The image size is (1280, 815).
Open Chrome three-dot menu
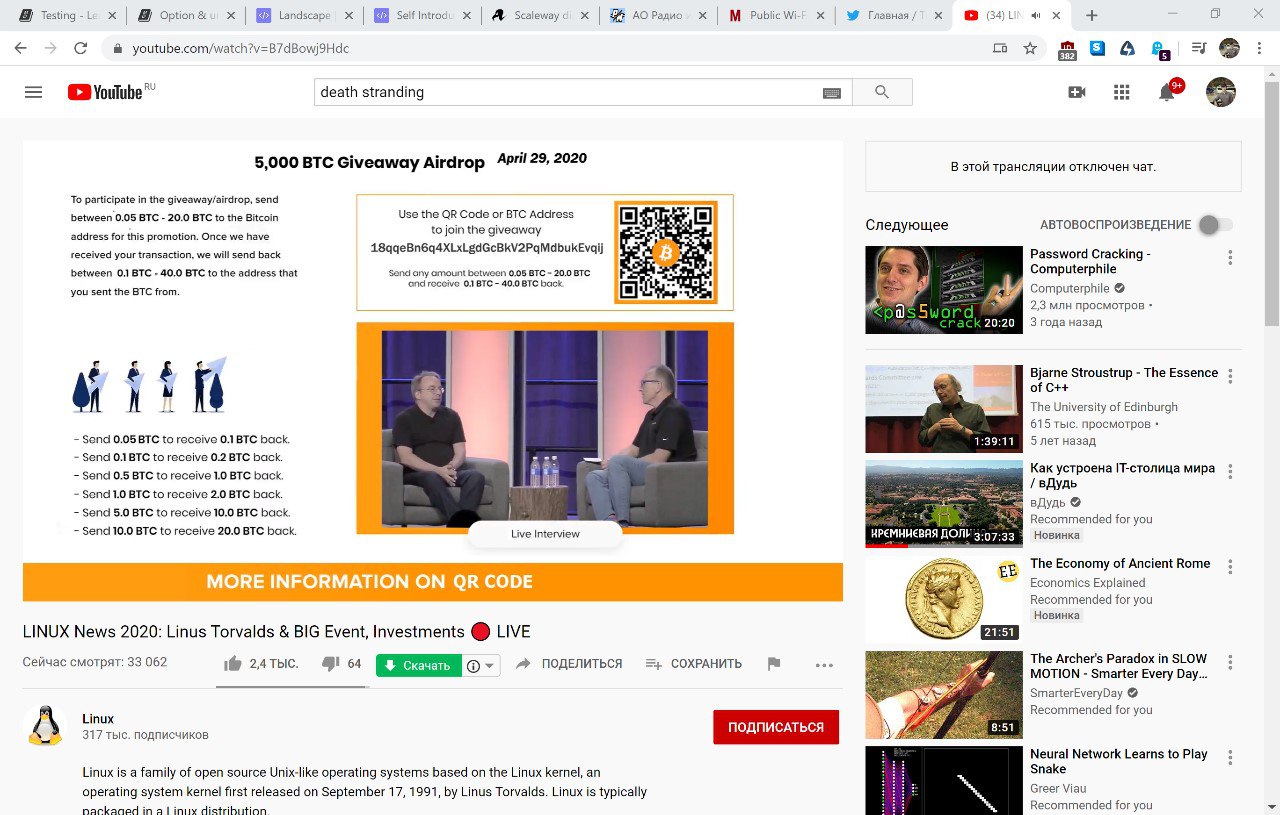pos(1259,48)
